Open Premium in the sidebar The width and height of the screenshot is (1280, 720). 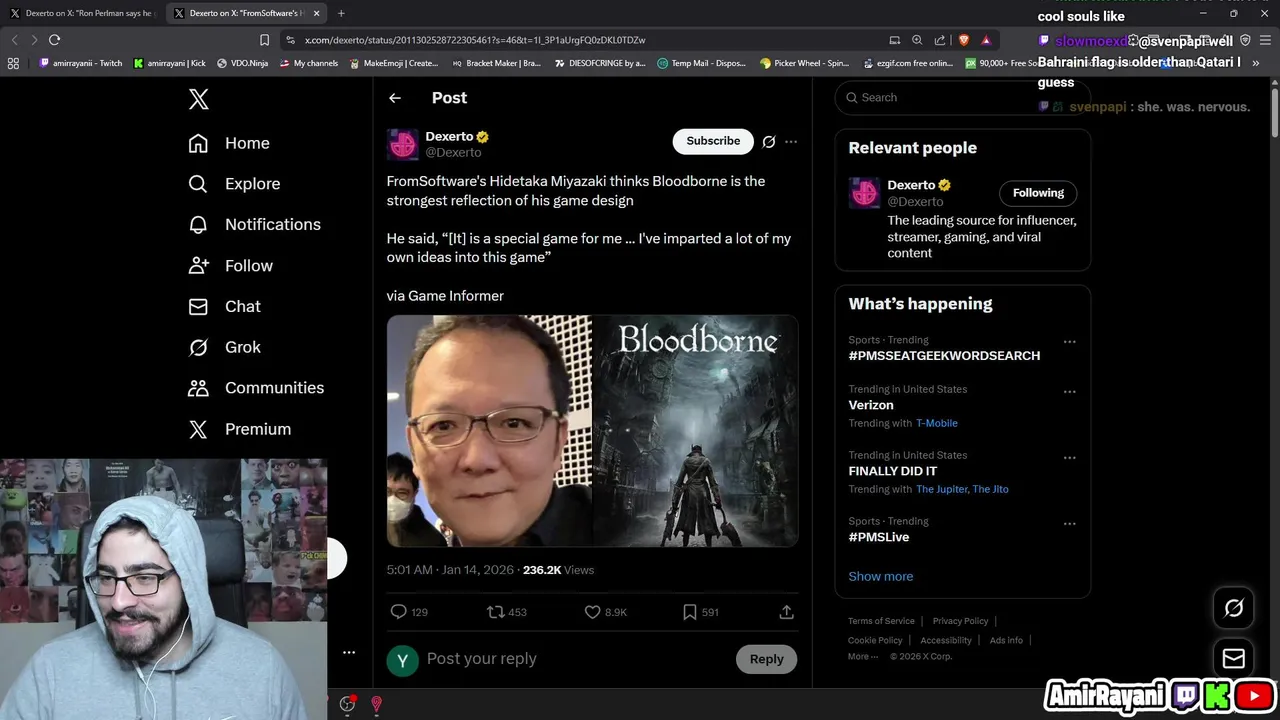(x=239, y=429)
